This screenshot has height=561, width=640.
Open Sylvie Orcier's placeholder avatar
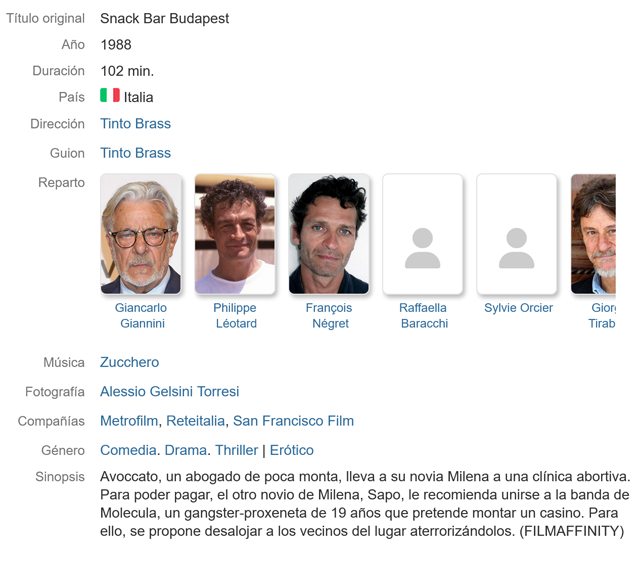(x=516, y=234)
